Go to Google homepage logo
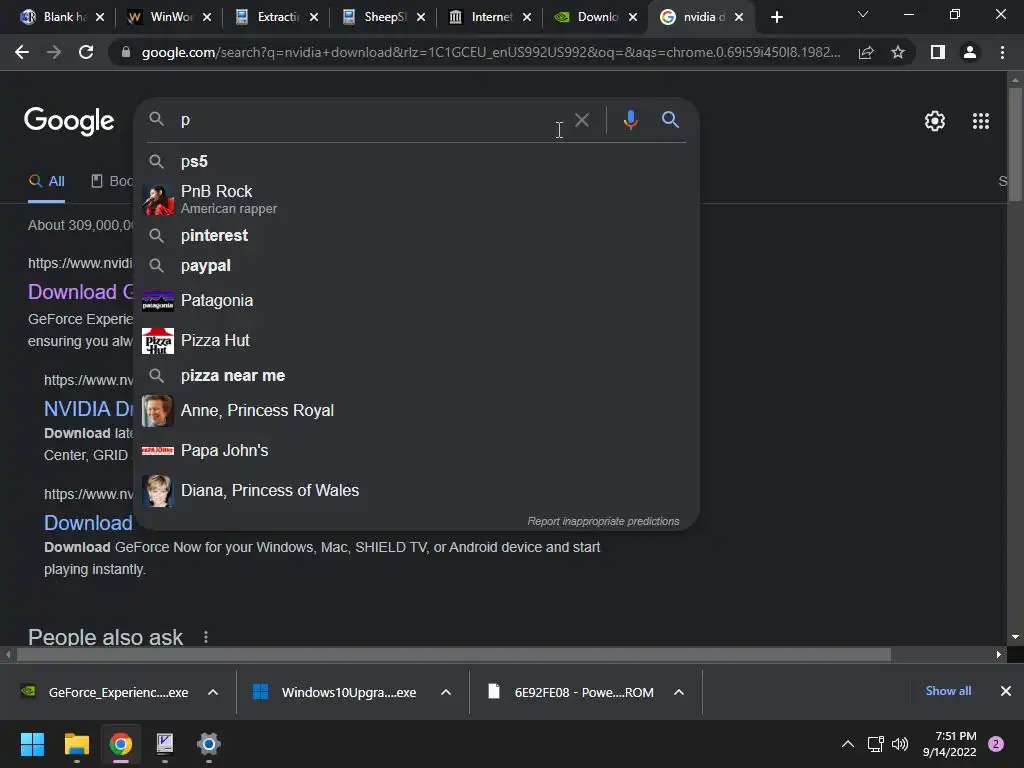The image size is (1024, 768). point(69,121)
